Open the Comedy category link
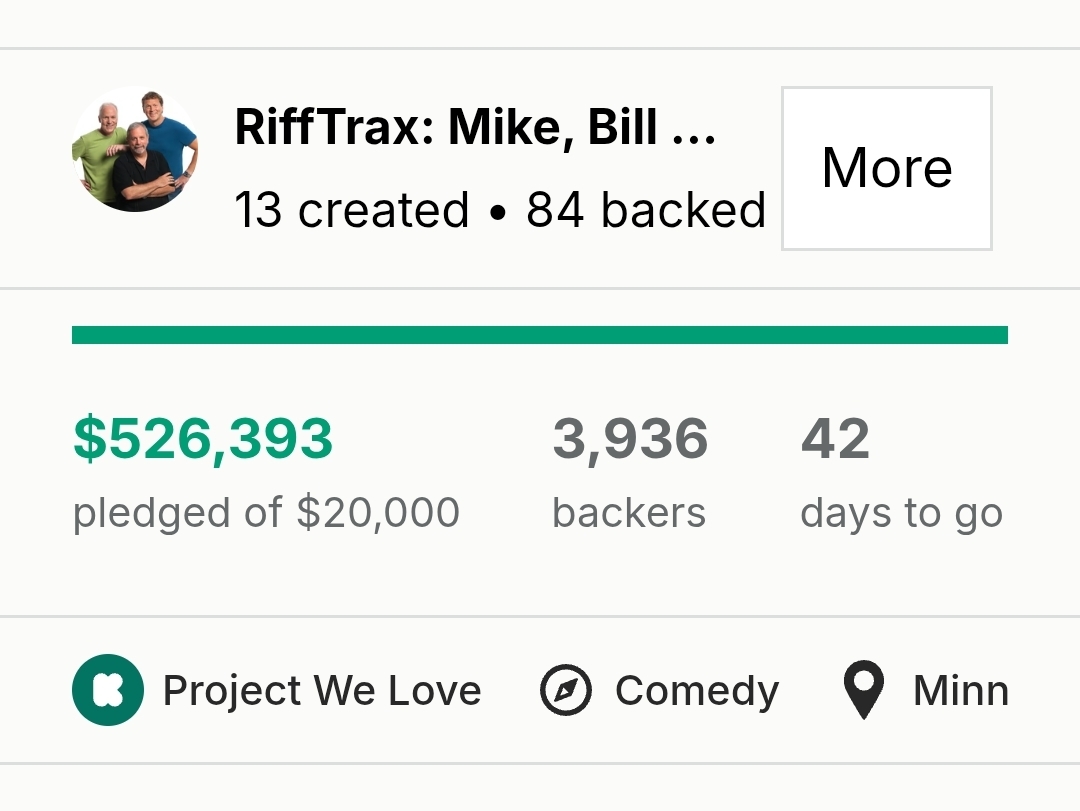The image size is (1080, 811). point(697,691)
